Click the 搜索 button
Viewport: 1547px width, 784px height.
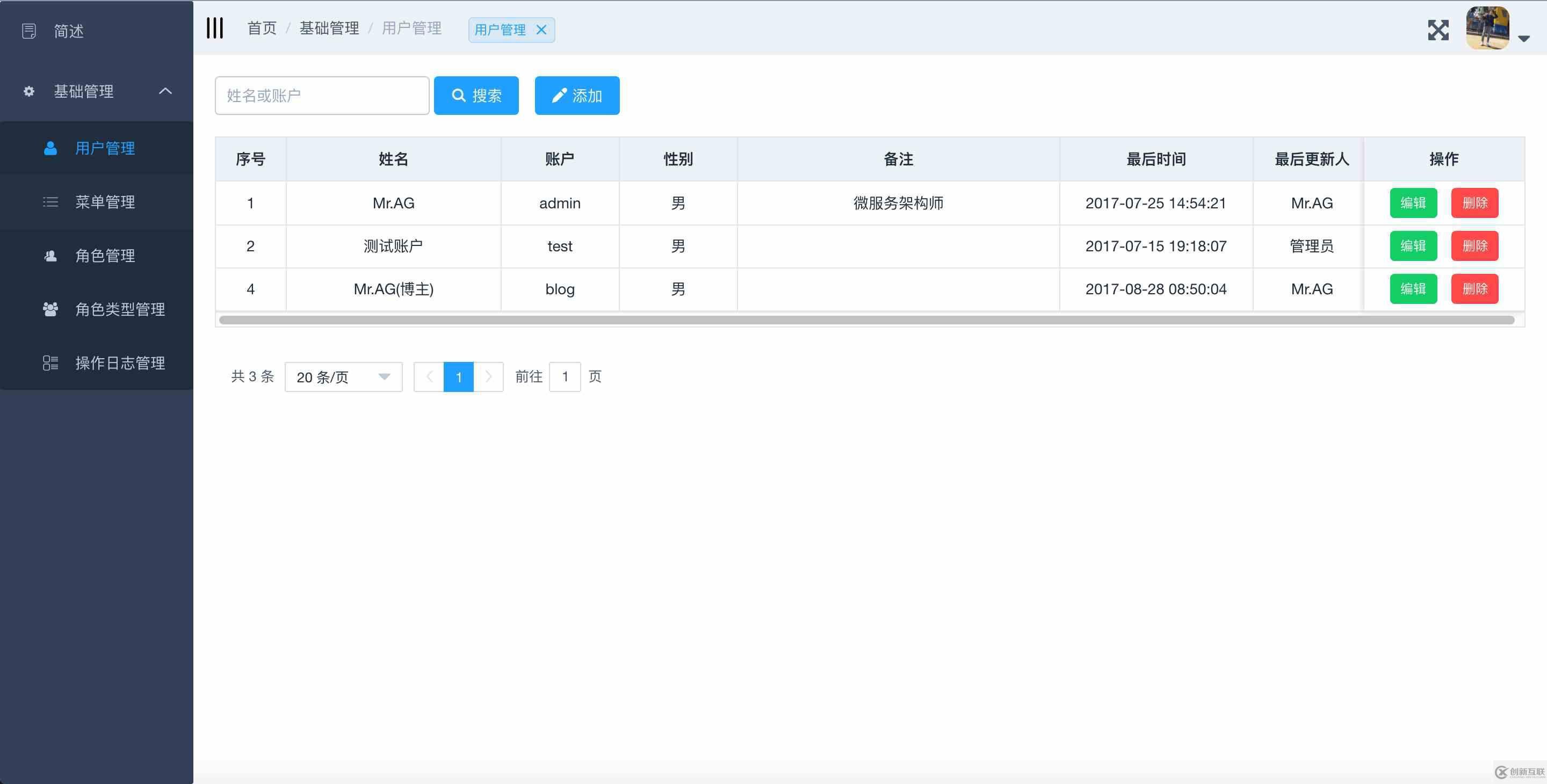476,96
